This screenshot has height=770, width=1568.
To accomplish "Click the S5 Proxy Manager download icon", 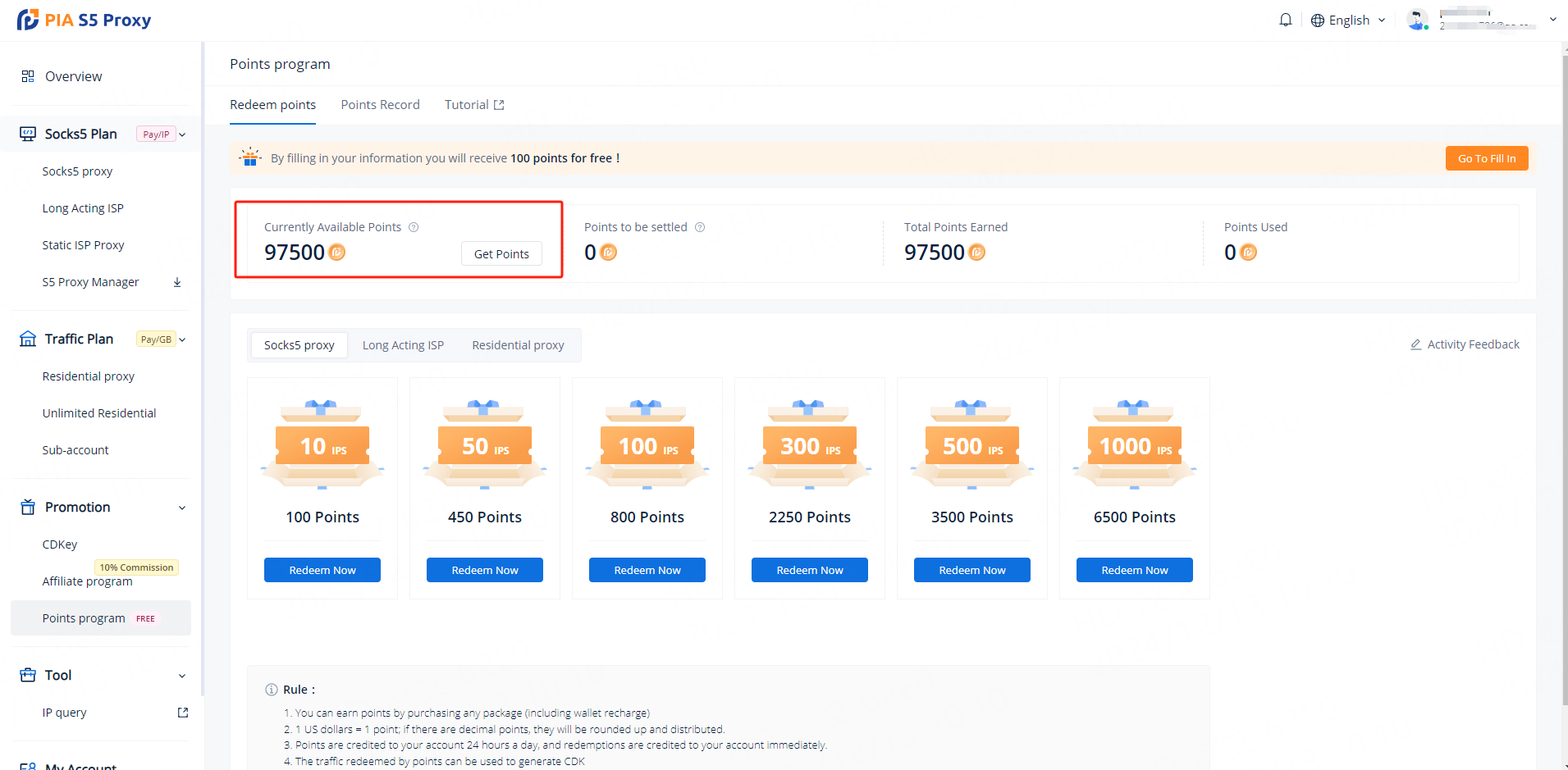I will 177,282.
